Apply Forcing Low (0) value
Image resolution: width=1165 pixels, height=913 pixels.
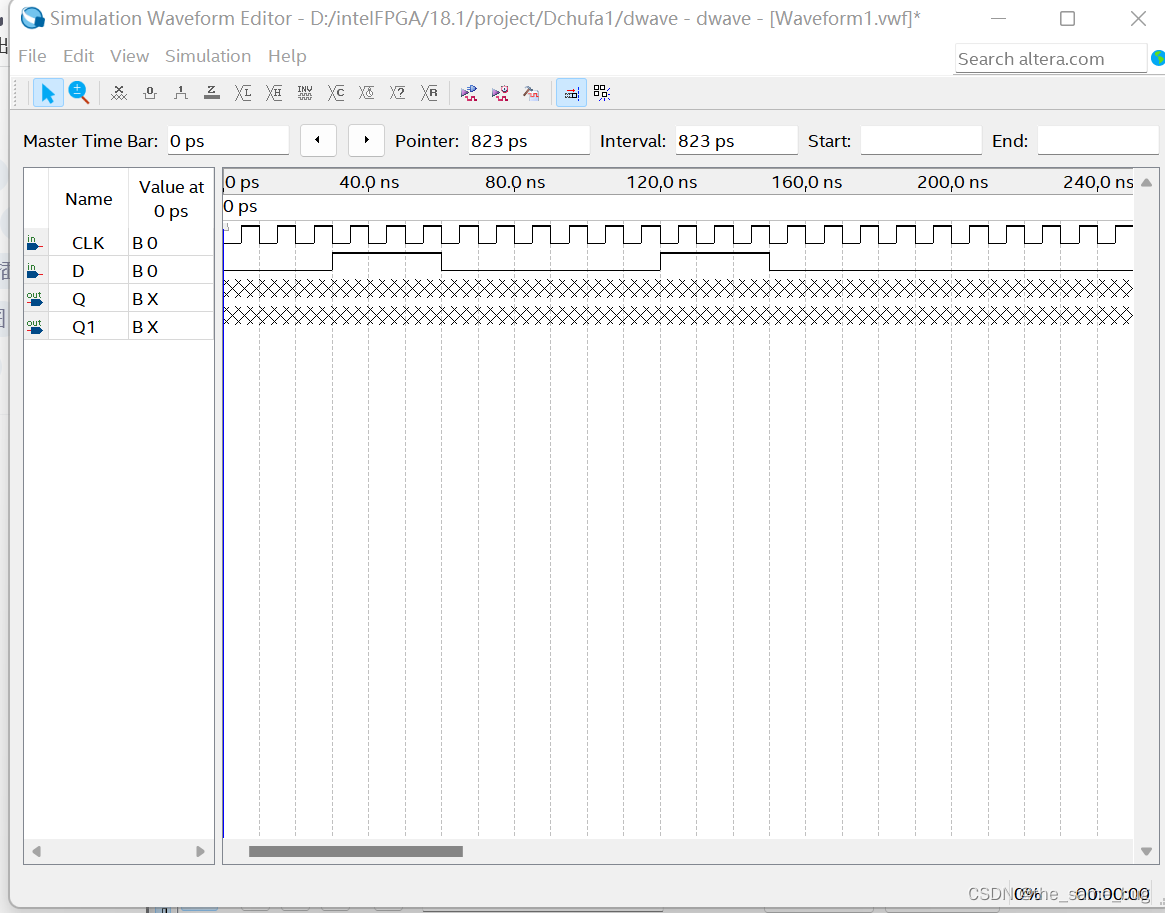pos(150,93)
